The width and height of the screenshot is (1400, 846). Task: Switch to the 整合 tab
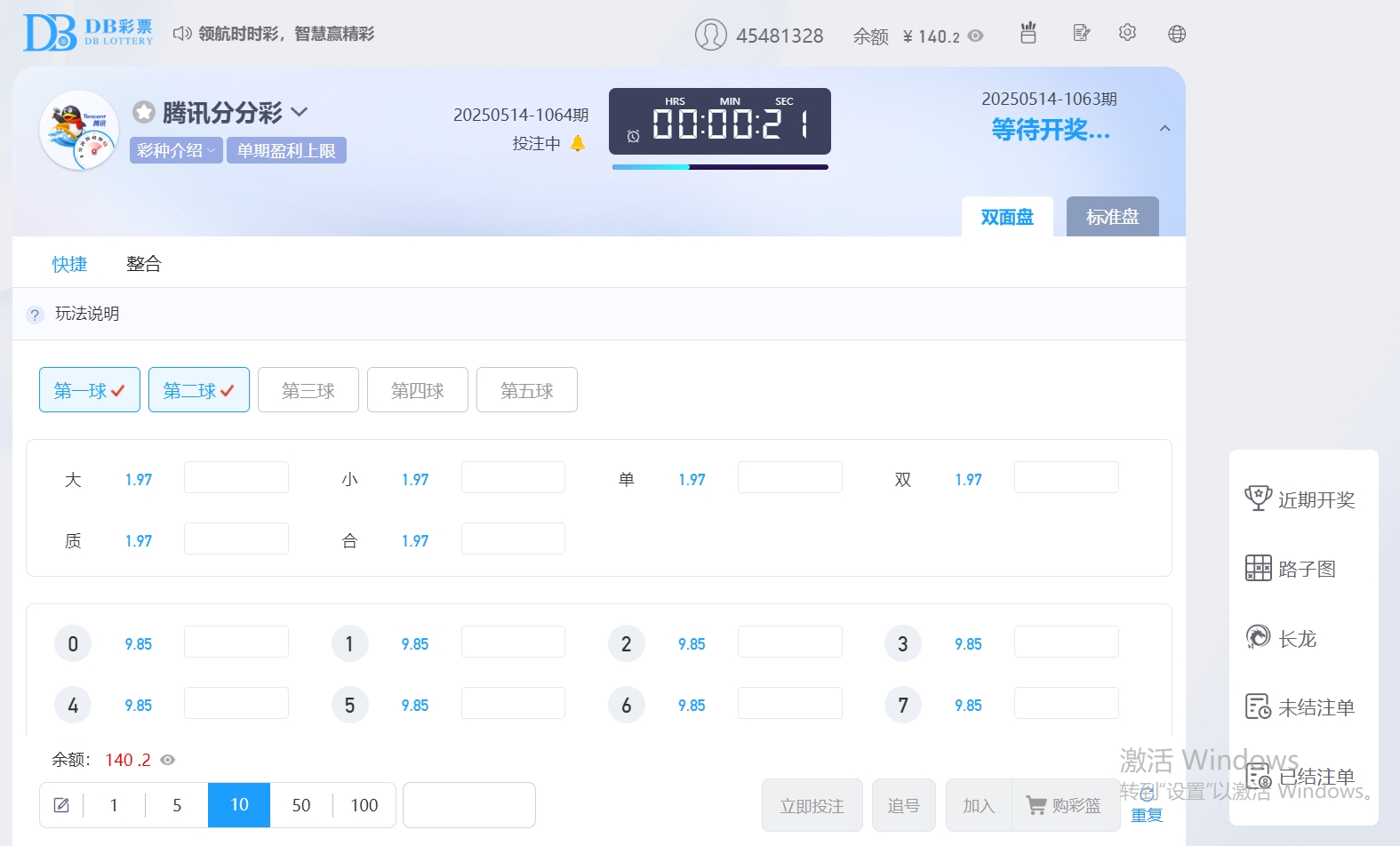point(143,264)
